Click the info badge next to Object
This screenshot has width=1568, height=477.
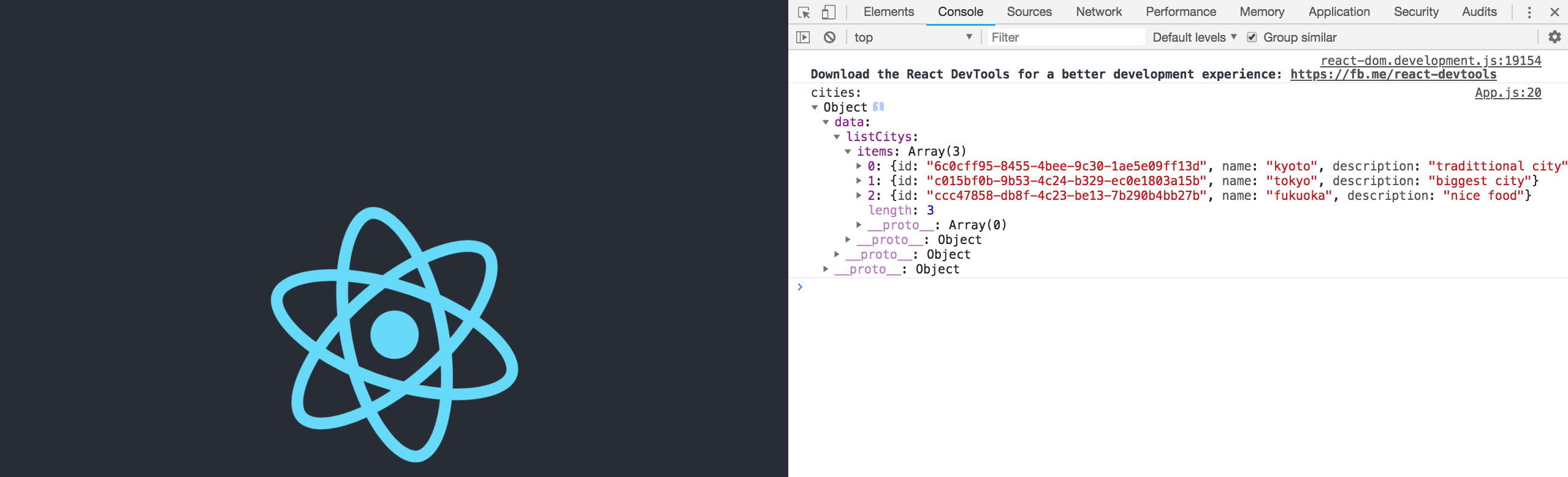pos(878,107)
